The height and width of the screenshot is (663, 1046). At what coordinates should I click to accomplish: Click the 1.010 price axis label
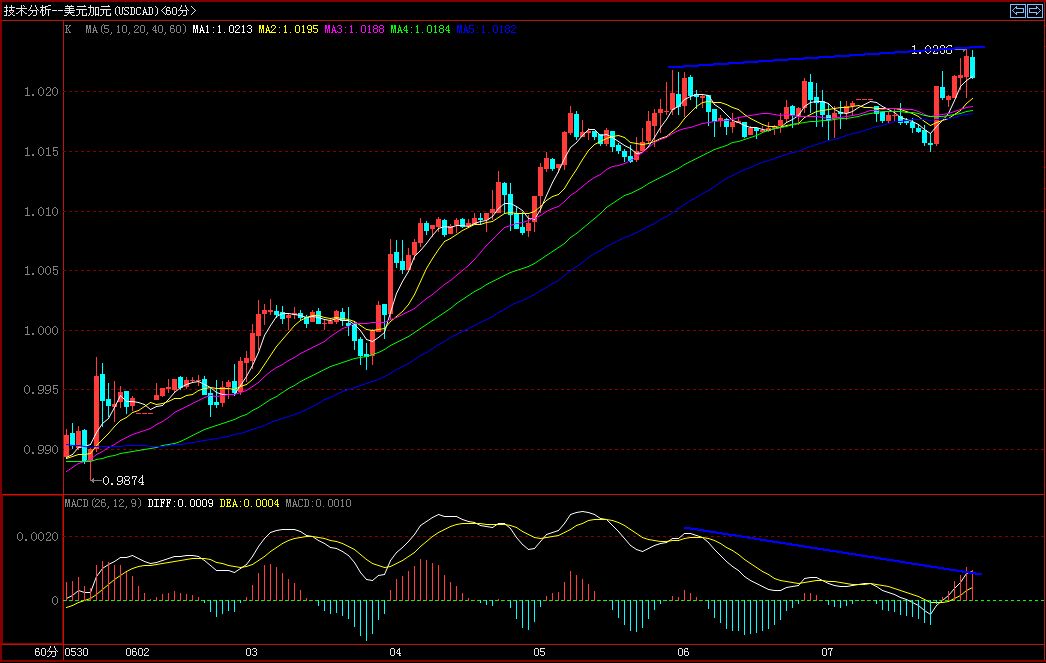coord(41,212)
